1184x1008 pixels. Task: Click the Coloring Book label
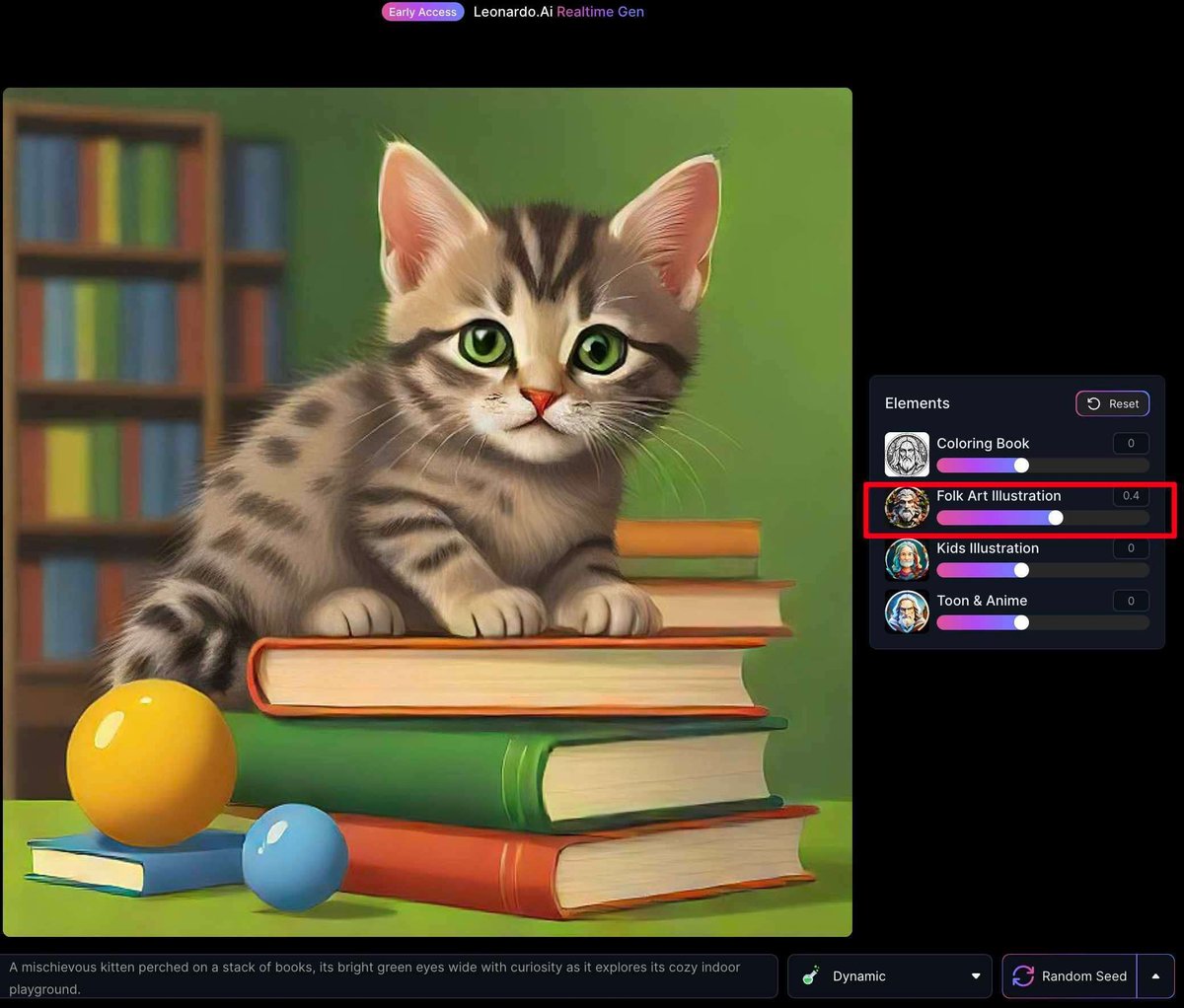coord(983,443)
